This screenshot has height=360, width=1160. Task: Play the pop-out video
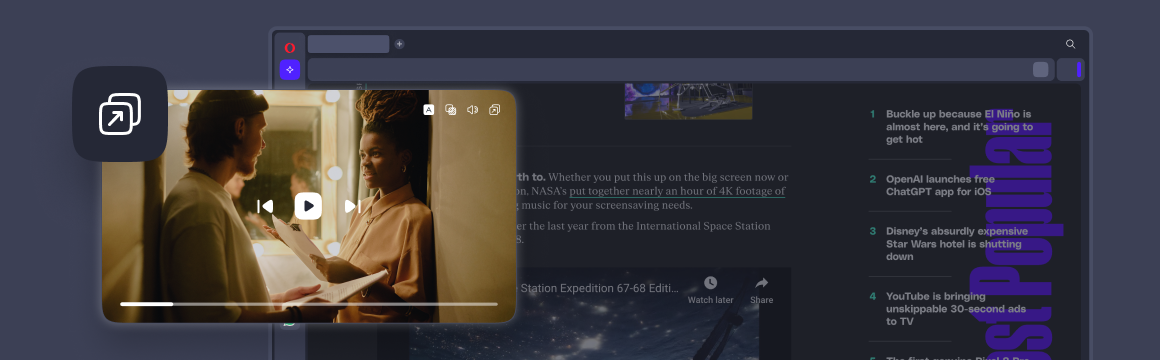[308, 206]
